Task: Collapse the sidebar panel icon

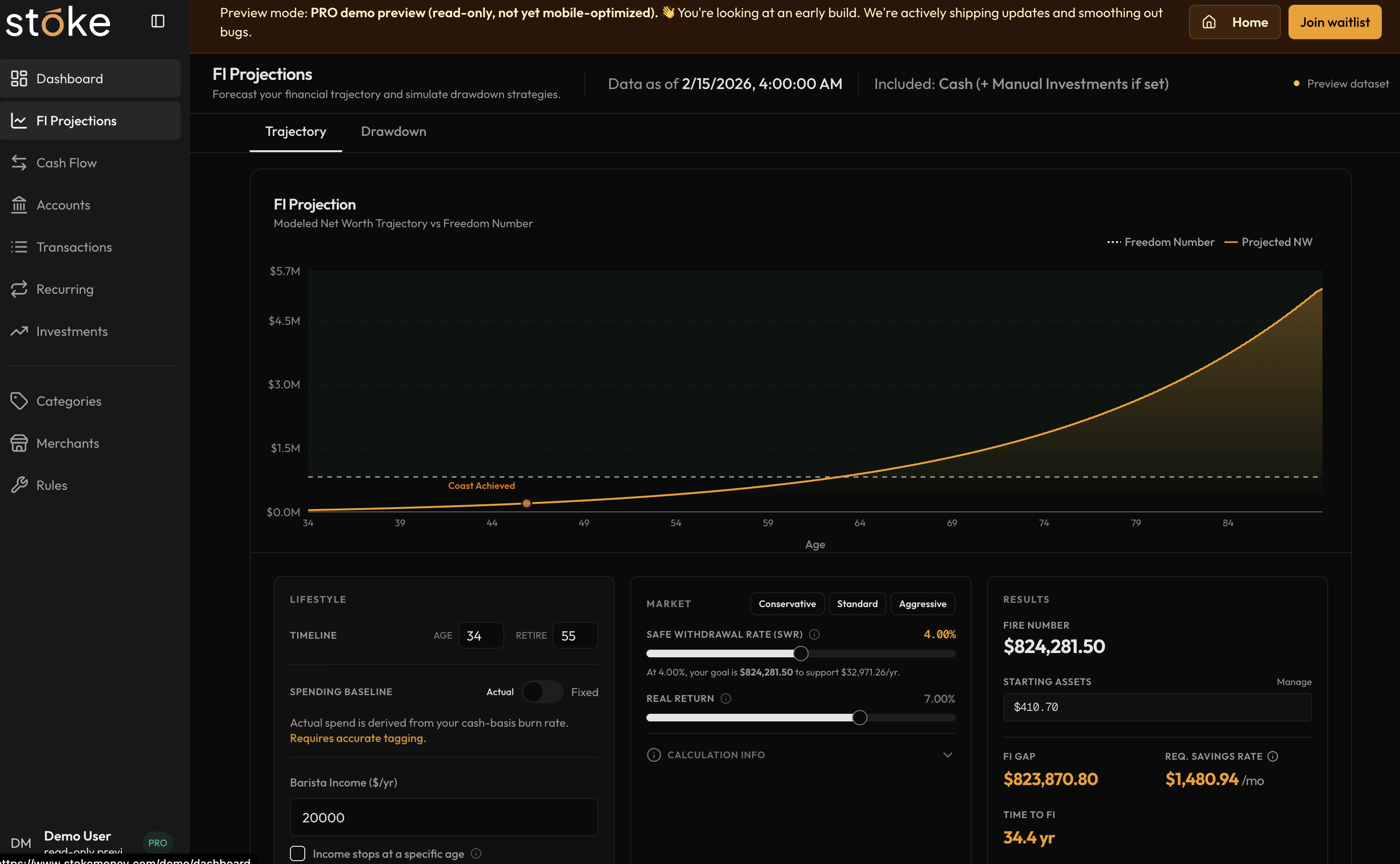Action: click(x=158, y=21)
